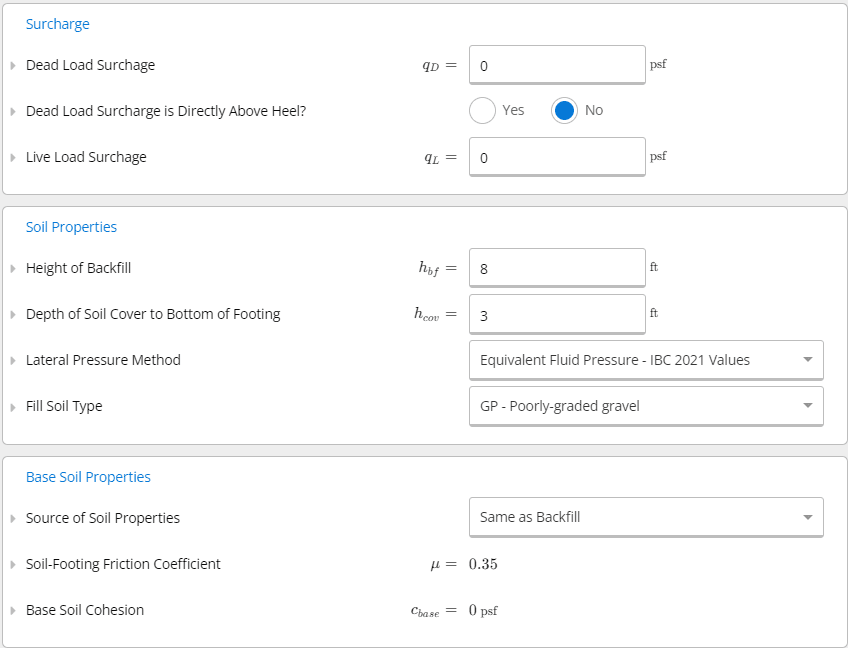Click the soil cover depth input field

[557, 315]
